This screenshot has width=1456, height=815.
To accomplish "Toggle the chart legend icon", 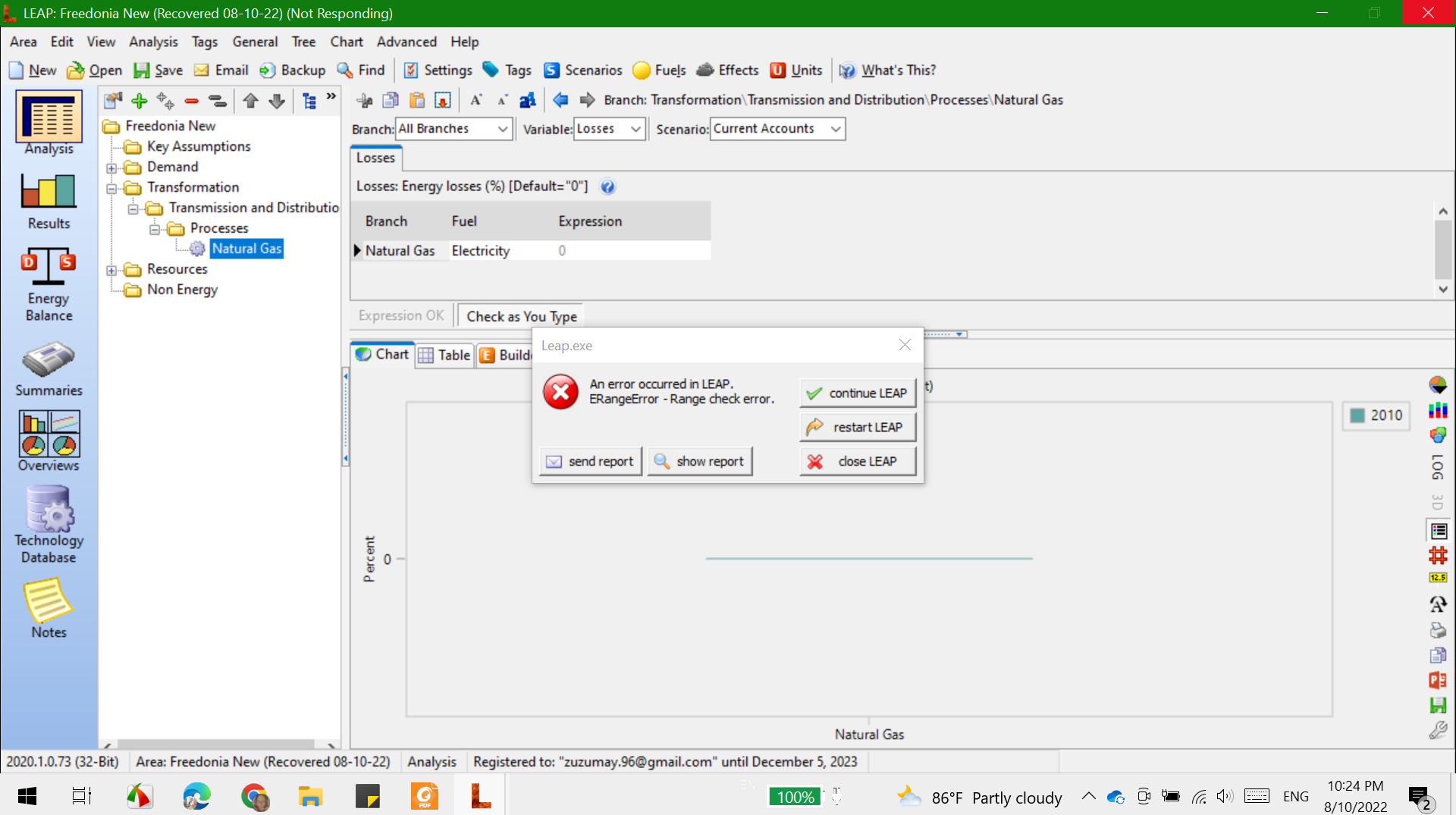I will coord(1438,531).
